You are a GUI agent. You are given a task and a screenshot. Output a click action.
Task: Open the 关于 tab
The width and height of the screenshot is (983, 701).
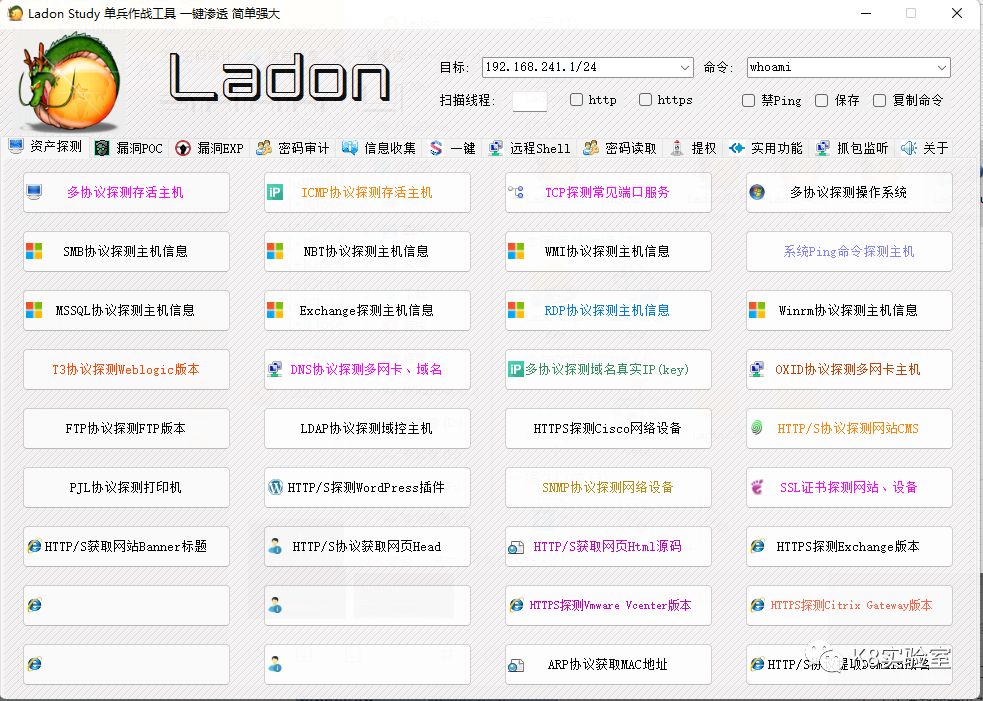925,148
